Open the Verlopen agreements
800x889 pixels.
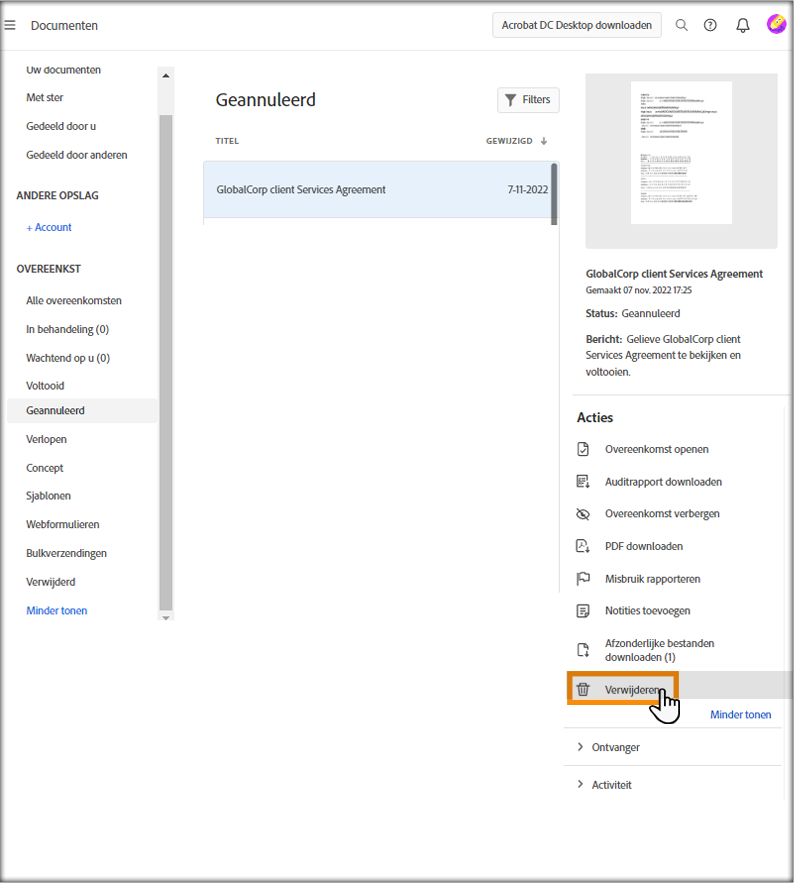[x=46, y=439]
